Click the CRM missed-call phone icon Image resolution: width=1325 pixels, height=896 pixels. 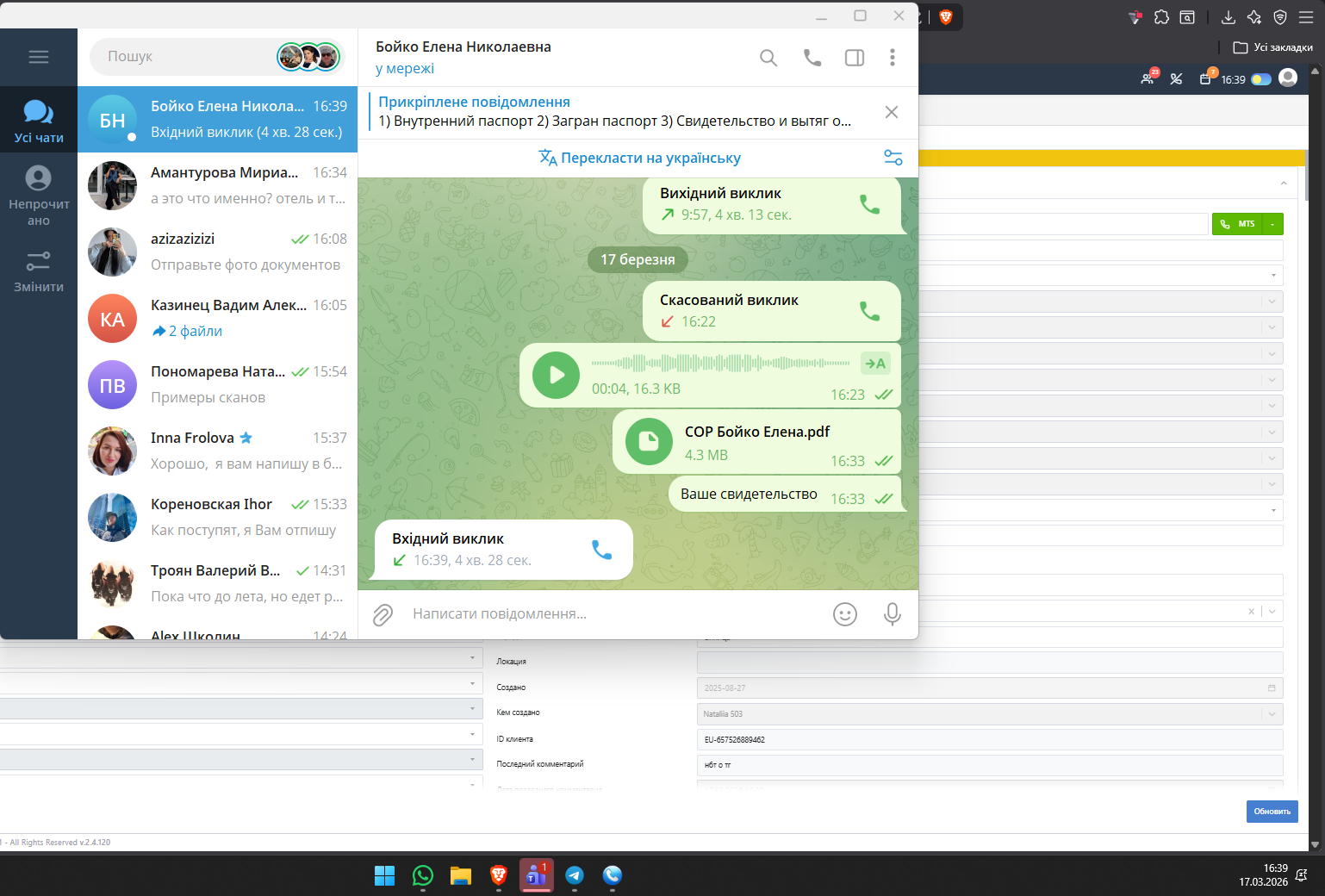(1176, 79)
